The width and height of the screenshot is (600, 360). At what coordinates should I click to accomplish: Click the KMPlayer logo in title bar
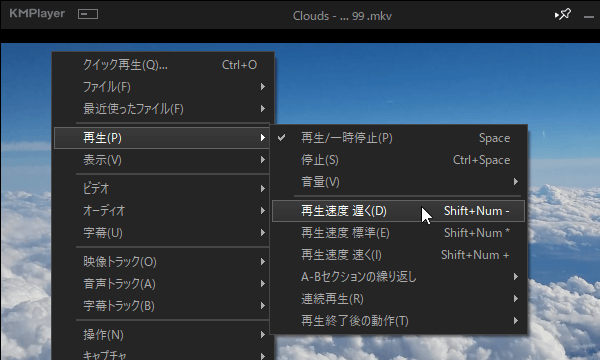(37, 14)
